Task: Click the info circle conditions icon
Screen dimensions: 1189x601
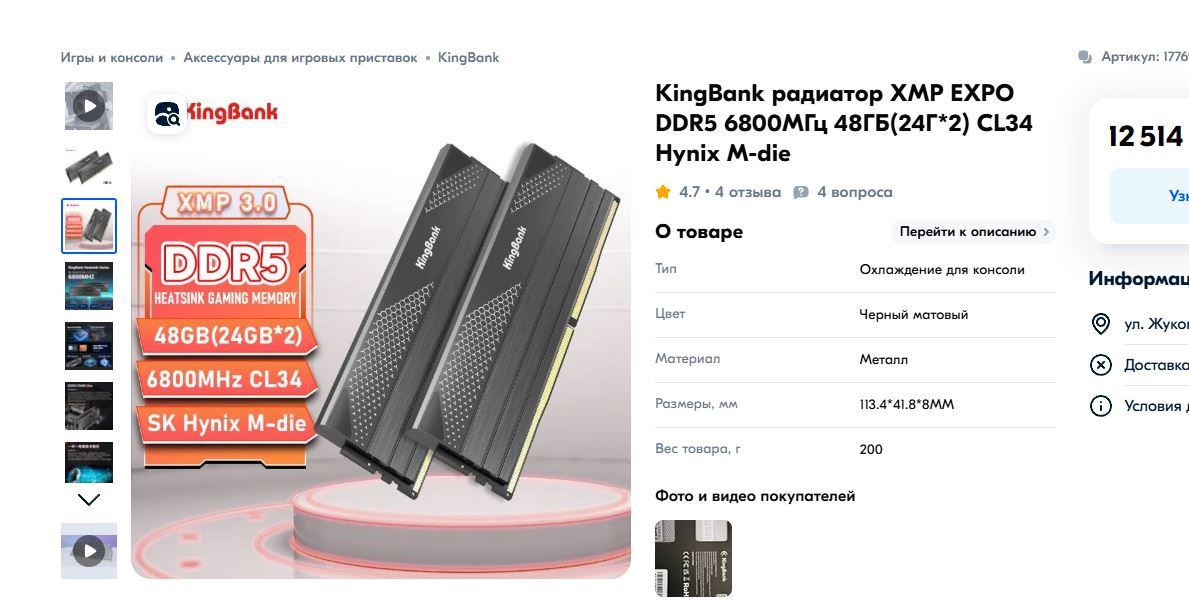Action: tap(1100, 406)
